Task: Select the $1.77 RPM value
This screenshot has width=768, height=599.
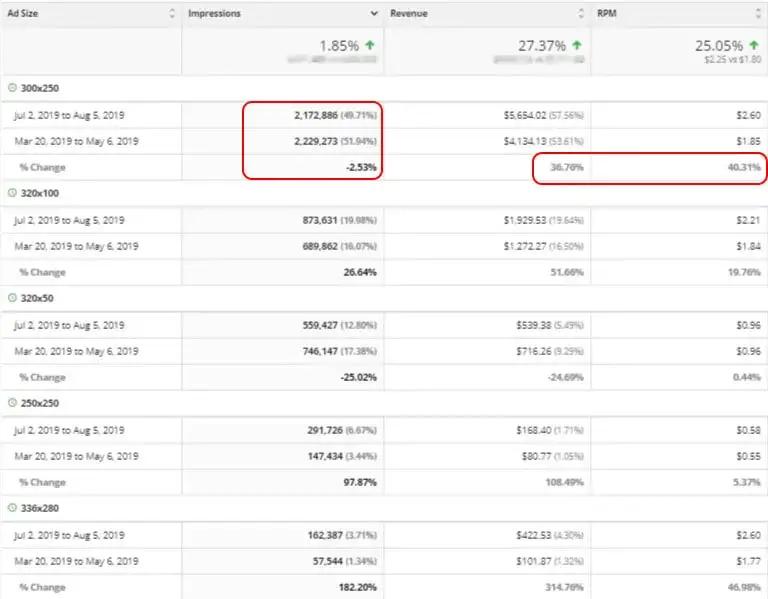Action: [x=748, y=561]
